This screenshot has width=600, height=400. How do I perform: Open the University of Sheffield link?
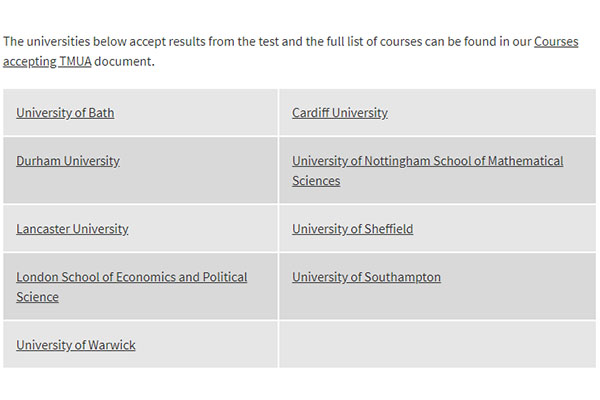coord(352,229)
